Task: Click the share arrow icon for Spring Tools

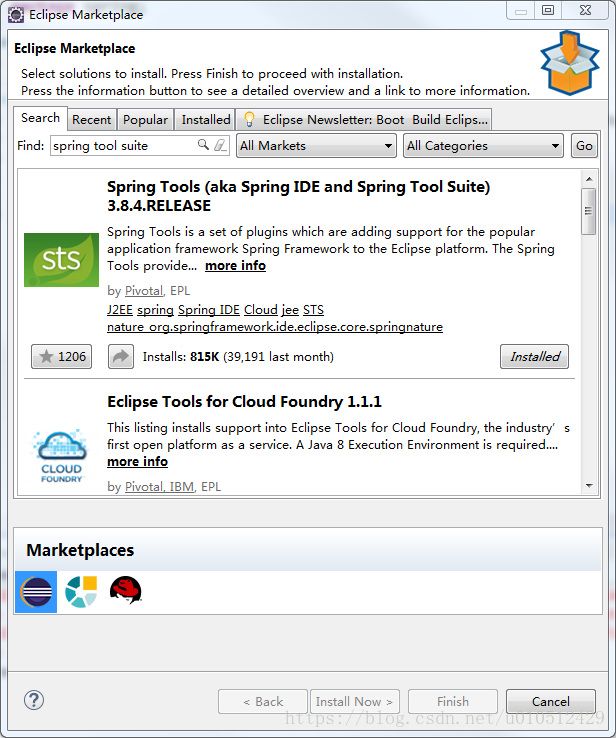Action: point(121,356)
